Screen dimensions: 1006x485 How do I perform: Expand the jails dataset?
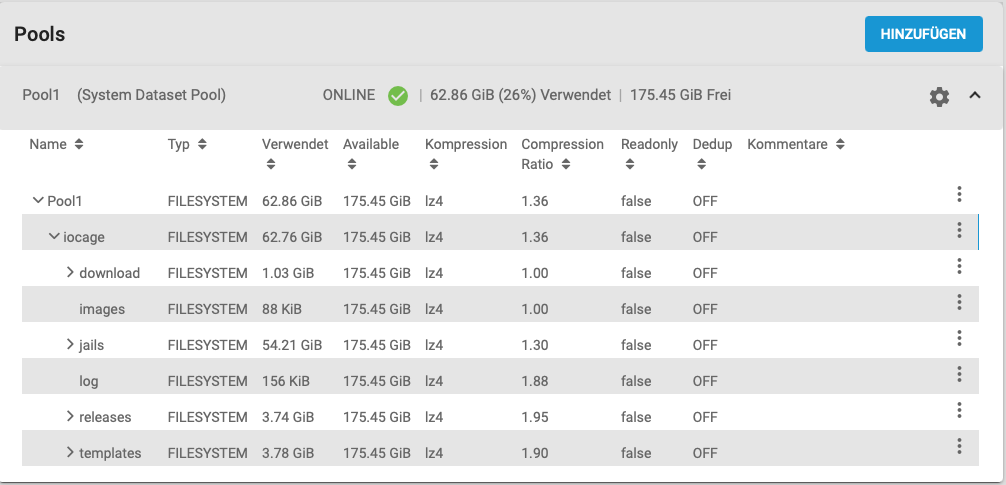point(70,345)
